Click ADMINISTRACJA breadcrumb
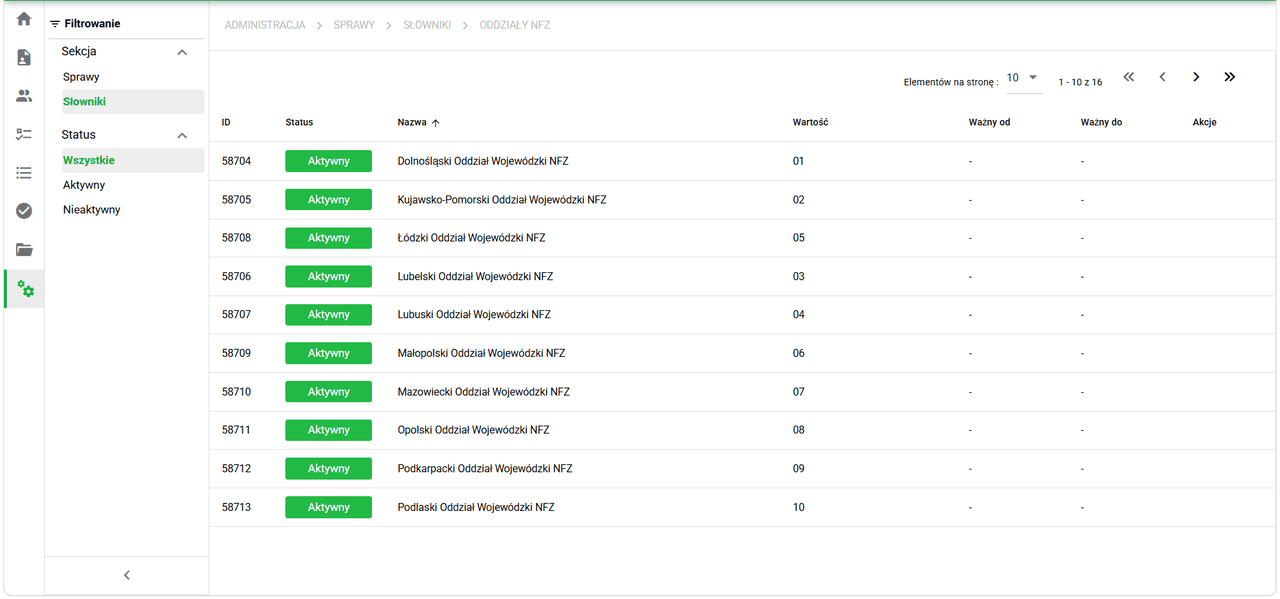The image size is (1280, 599). 265,25
